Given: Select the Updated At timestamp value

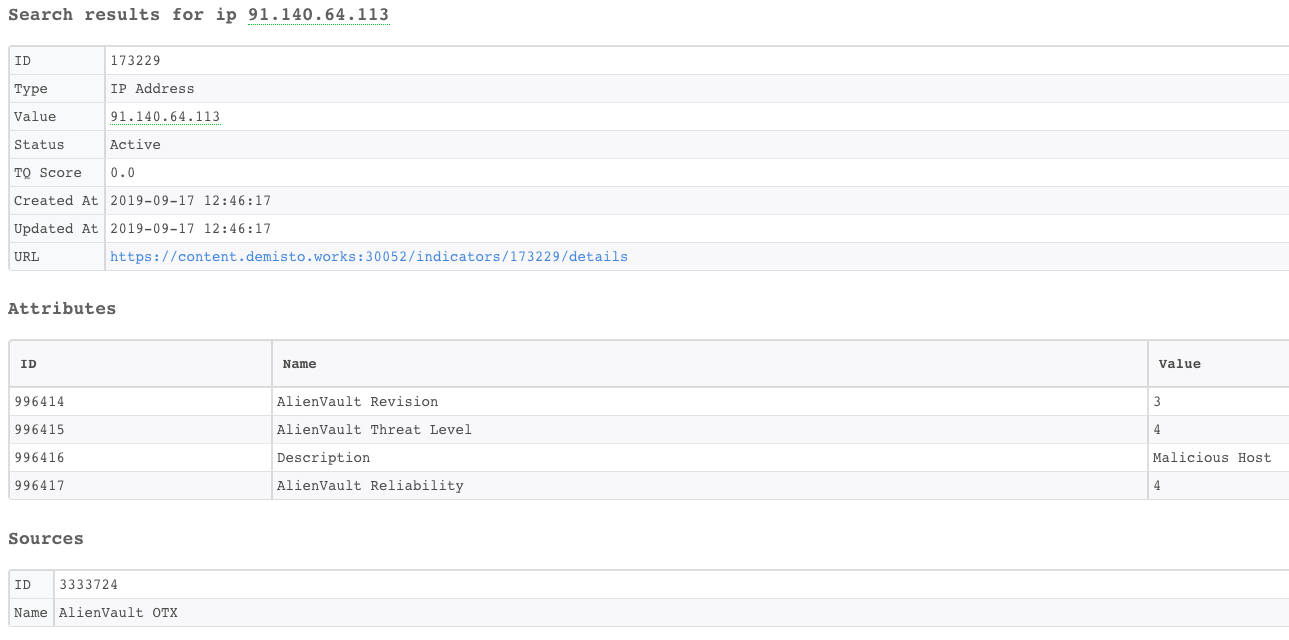Looking at the screenshot, I should (190, 229).
